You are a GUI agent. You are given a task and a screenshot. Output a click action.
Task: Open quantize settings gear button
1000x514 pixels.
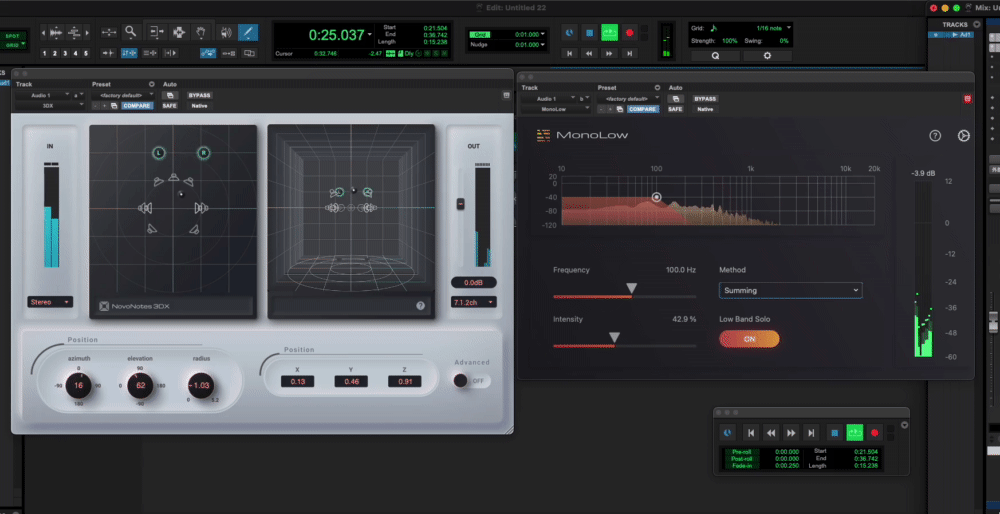[x=767, y=55]
